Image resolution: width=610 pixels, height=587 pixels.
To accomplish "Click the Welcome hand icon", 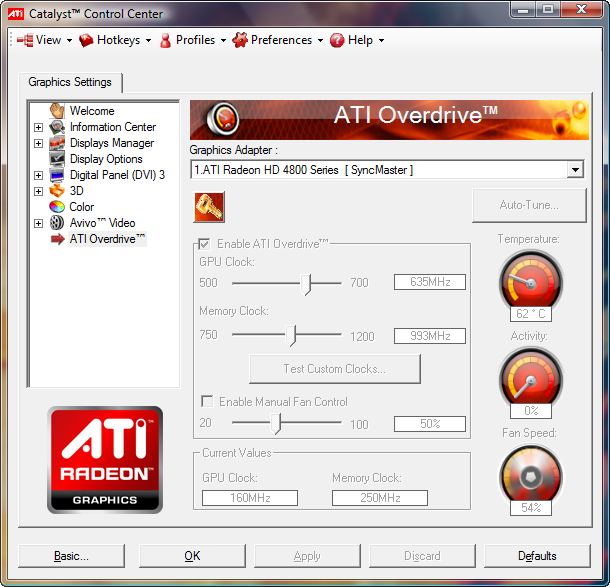I will click(57, 111).
